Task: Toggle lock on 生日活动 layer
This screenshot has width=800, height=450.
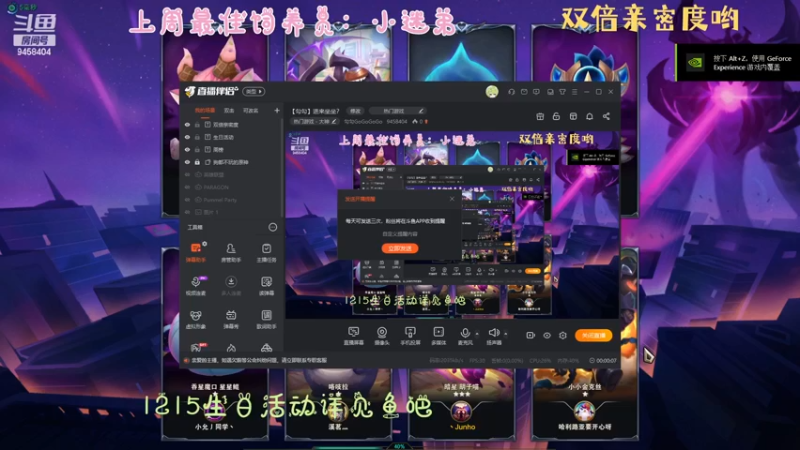Action: coord(197,137)
